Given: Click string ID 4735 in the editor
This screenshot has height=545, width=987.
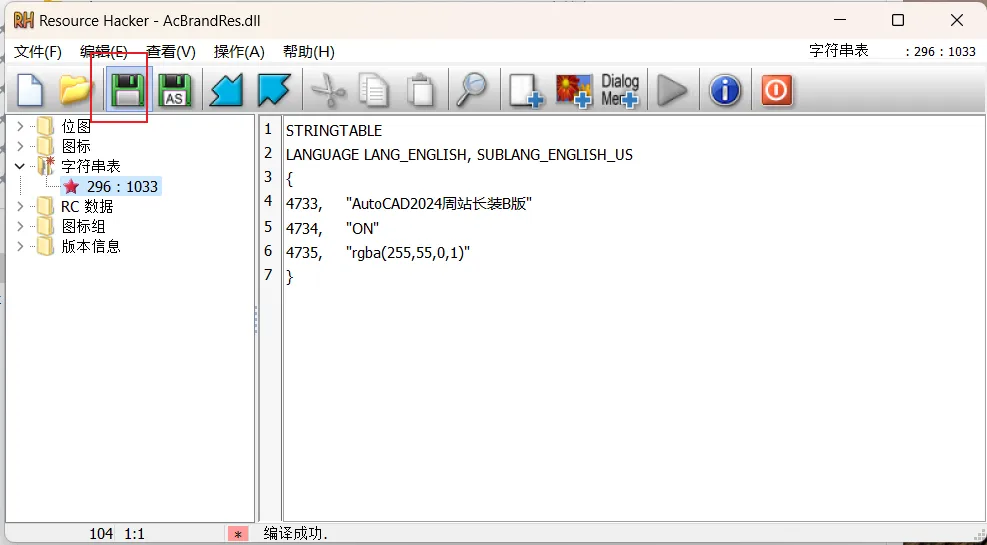Looking at the screenshot, I should [x=304, y=253].
